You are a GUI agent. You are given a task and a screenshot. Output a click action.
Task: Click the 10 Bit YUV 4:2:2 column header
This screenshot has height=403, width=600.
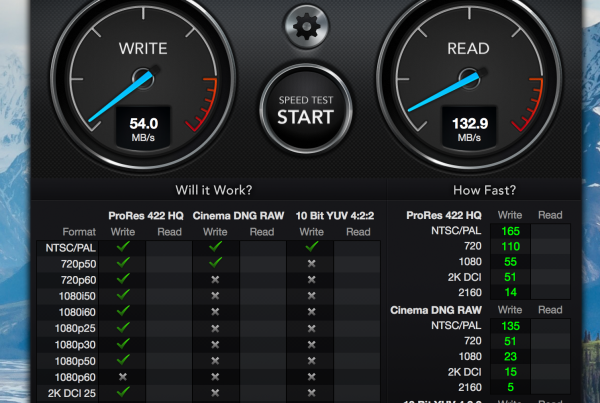pyautogui.click(x=335, y=216)
